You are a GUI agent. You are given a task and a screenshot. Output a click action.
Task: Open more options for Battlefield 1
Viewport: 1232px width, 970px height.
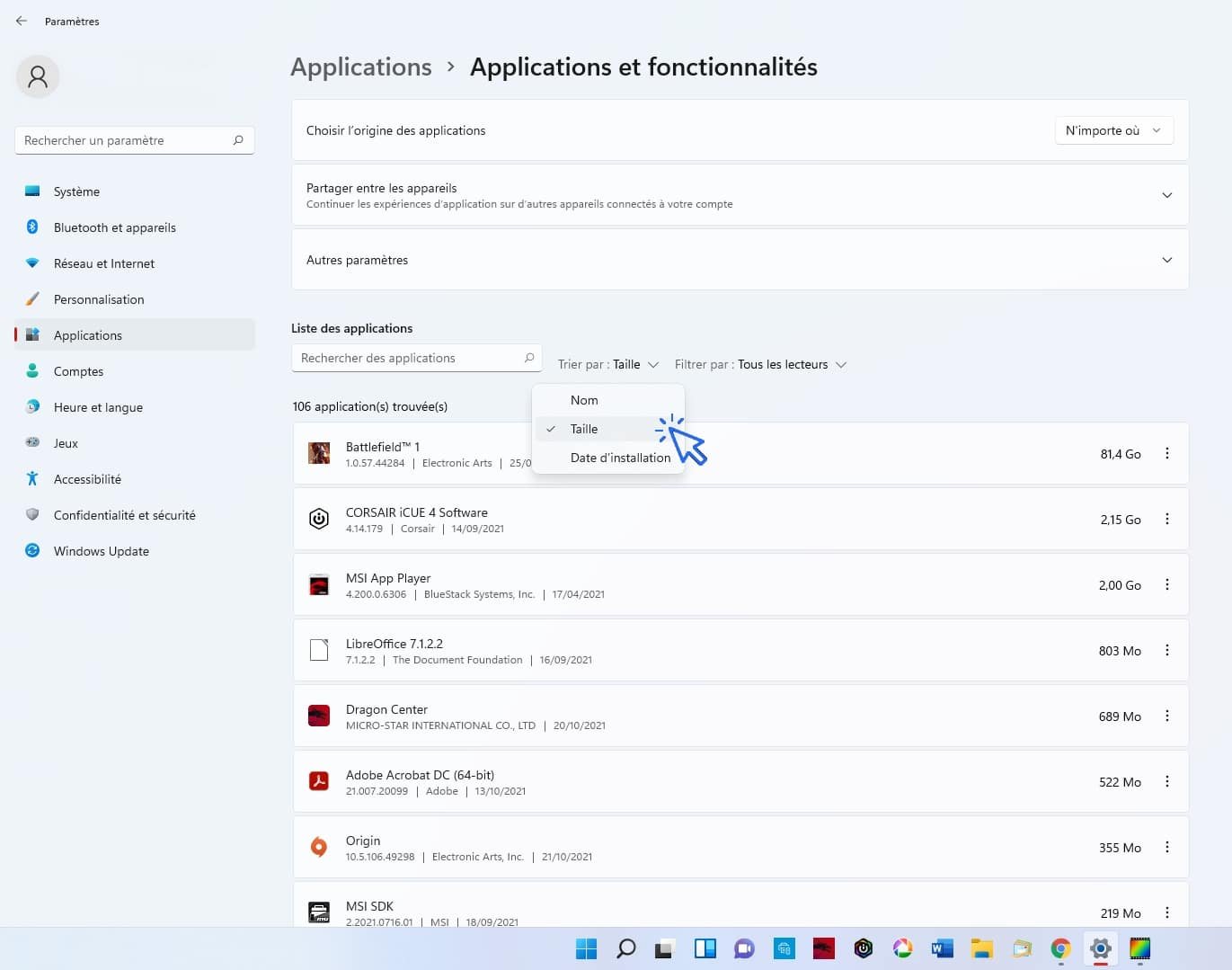pos(1167,453)
